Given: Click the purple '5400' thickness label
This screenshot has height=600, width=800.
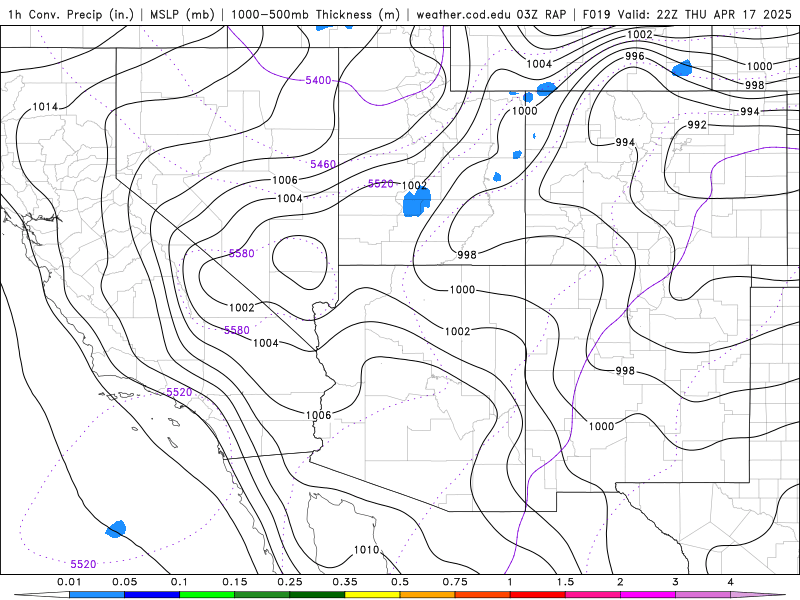Looking at the screenshot, I should 318,80.
